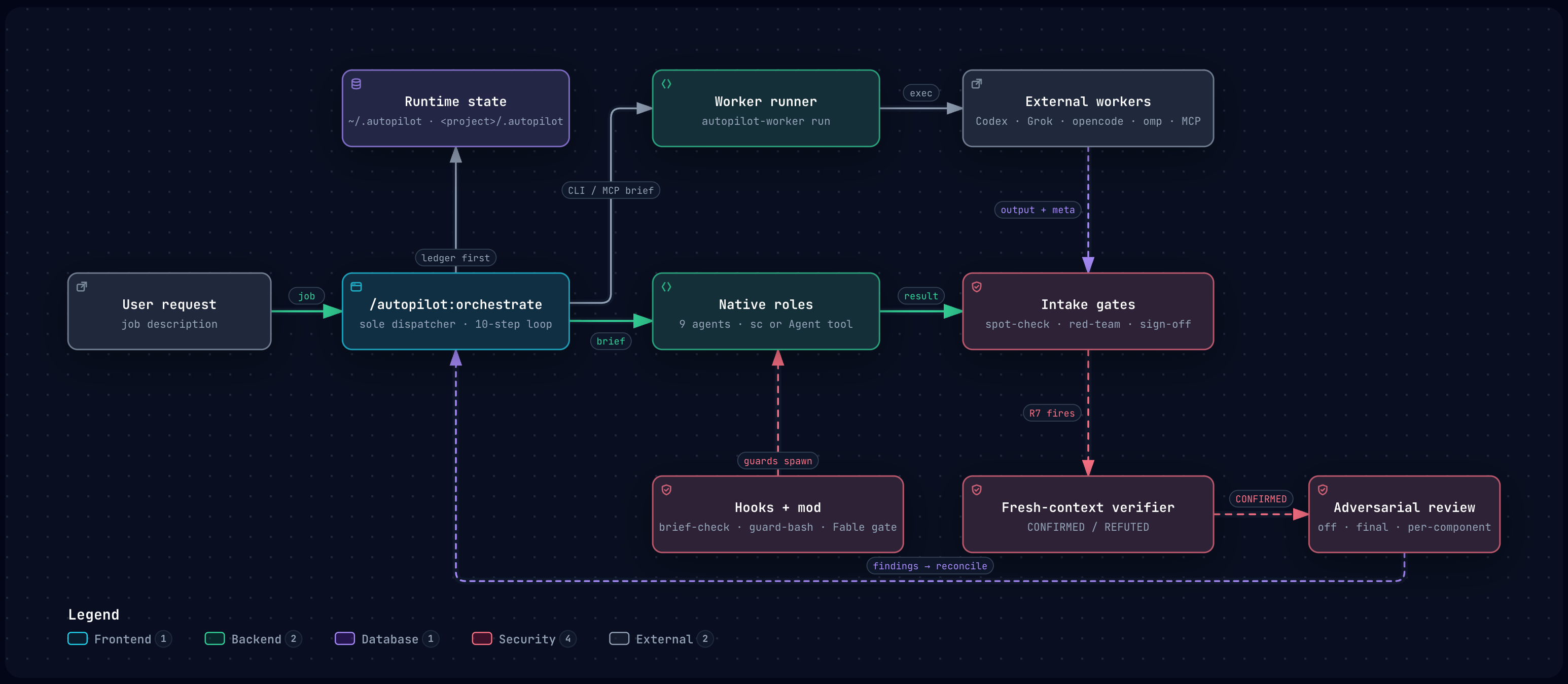Click the 'External workers' node title

pyautogui.click(x=1088, y=101)
